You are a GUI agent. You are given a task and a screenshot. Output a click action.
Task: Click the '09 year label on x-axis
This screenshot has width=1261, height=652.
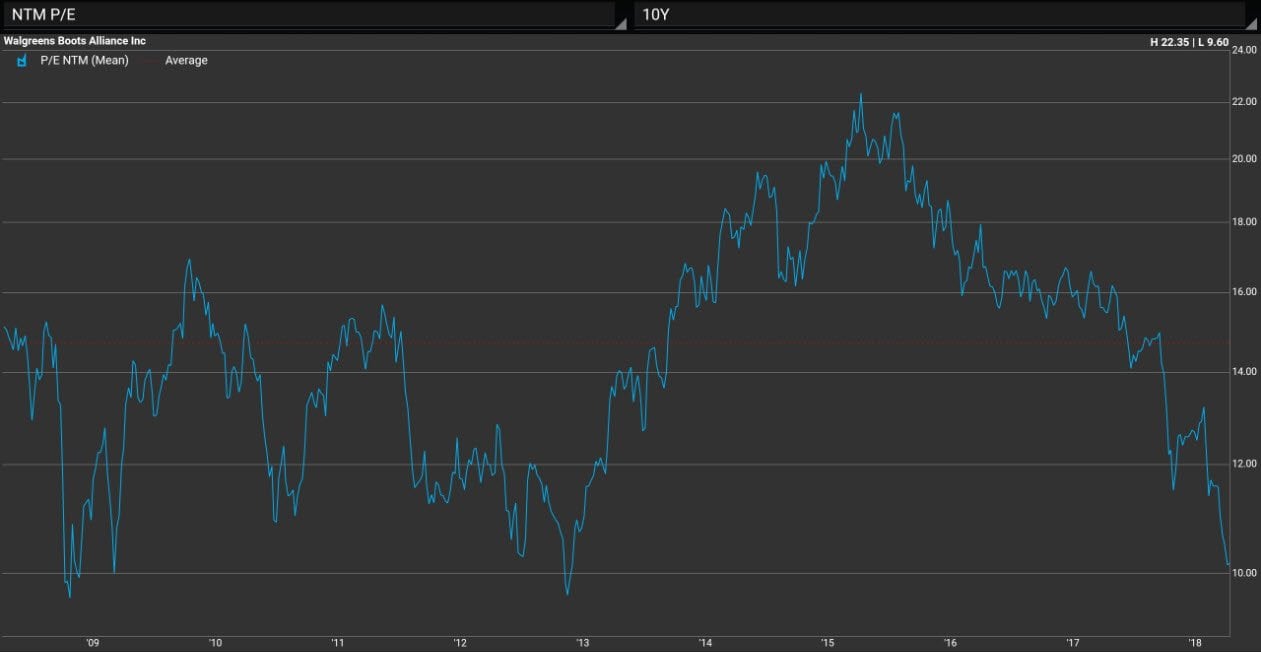pos(92,643)
